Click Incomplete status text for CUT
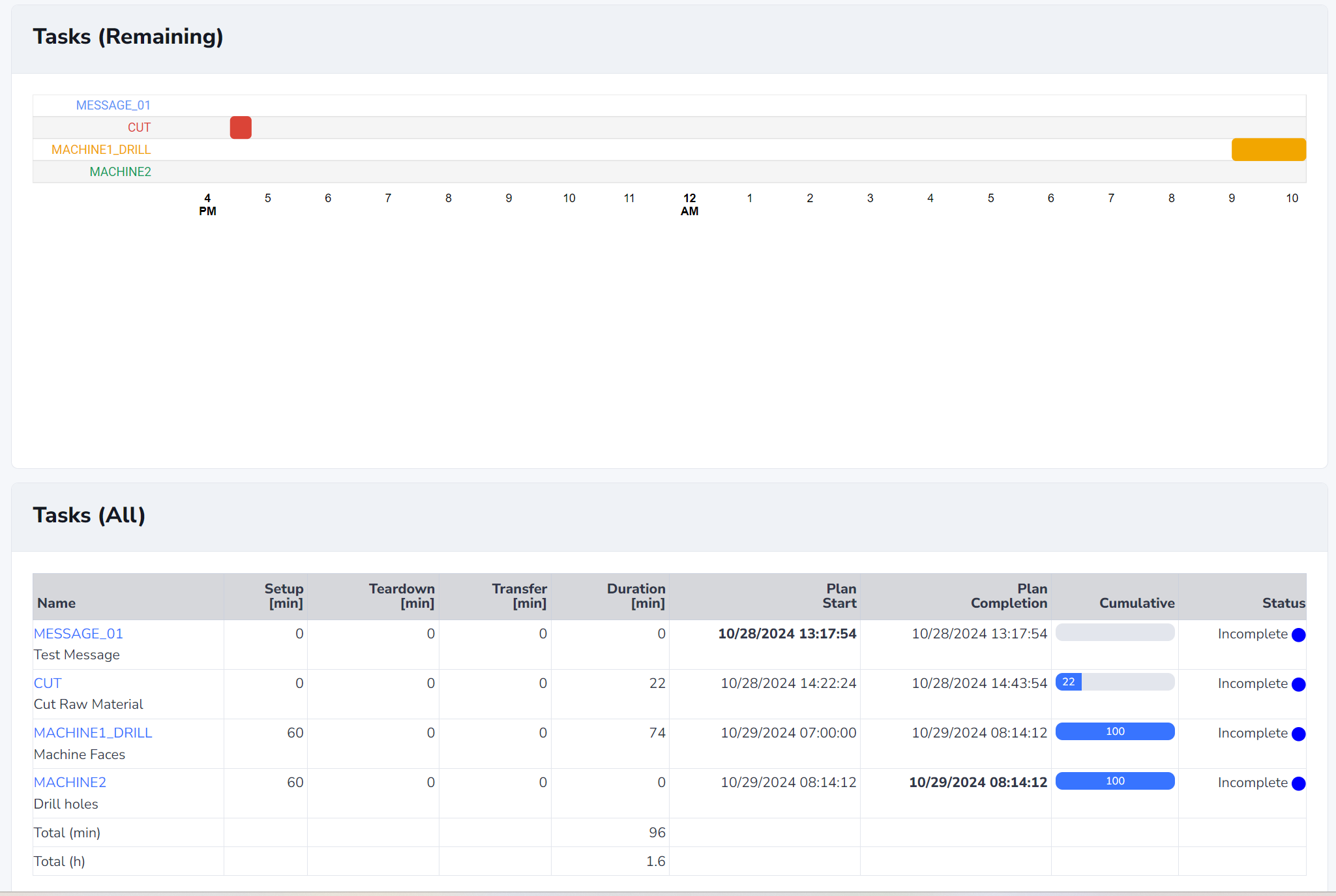 point(1253,683)
